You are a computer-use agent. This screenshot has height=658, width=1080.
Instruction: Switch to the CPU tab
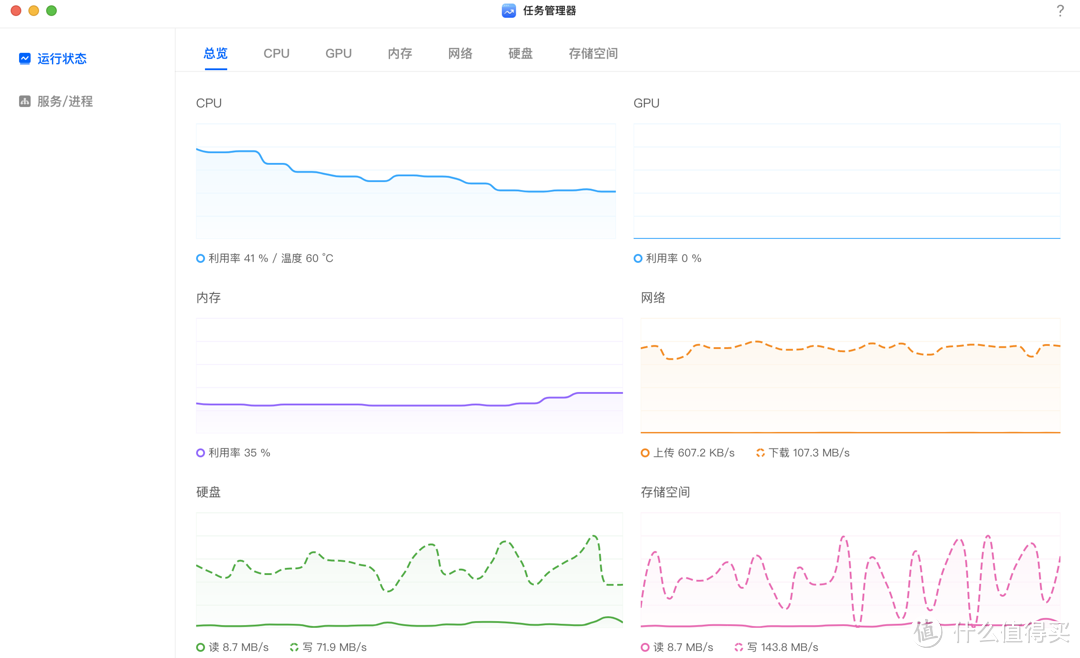(x=276, y=53)
